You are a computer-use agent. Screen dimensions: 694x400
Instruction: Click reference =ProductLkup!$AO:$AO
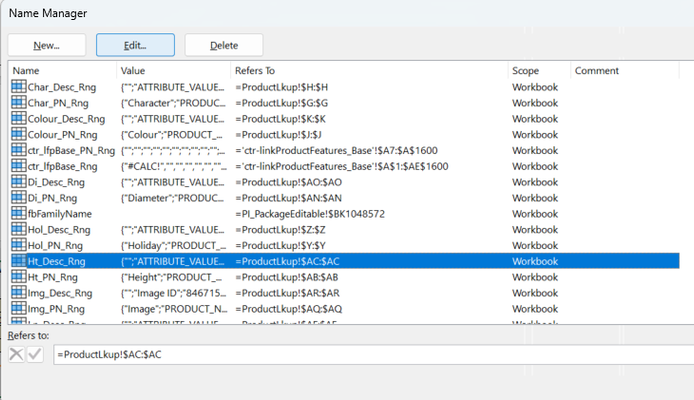[x=289, y=182]
